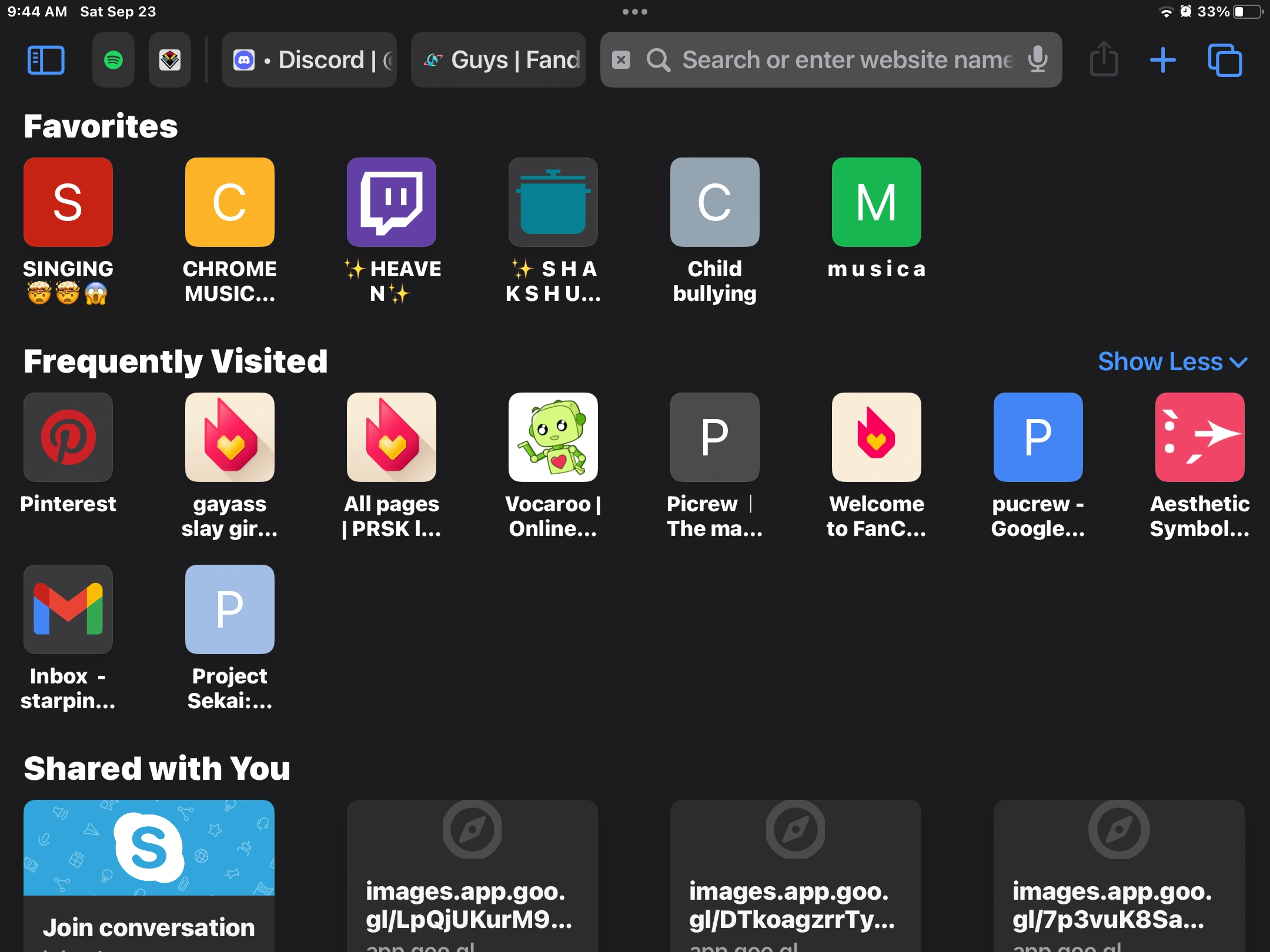Switch to the Guys Fandom tab
Viewport: 1270px width, 952px height.
pos(499,60)
